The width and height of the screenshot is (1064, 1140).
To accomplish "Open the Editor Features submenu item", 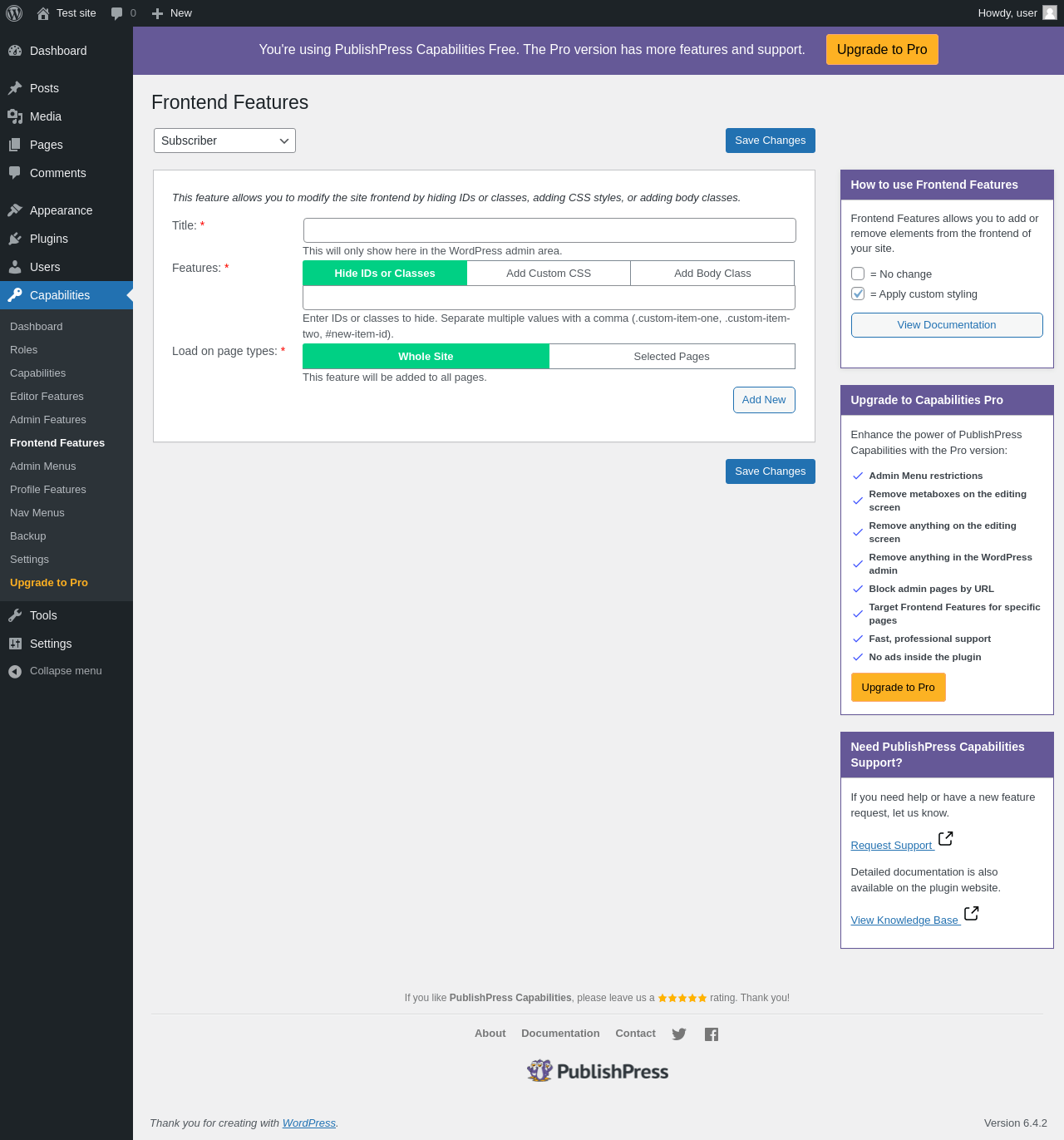I will tap(47, 397).
